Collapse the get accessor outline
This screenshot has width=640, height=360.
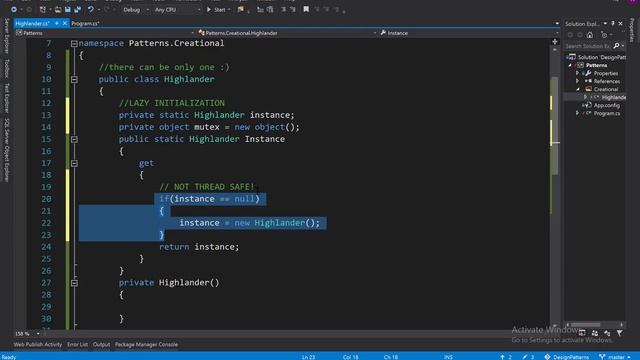tap(74, 163)
